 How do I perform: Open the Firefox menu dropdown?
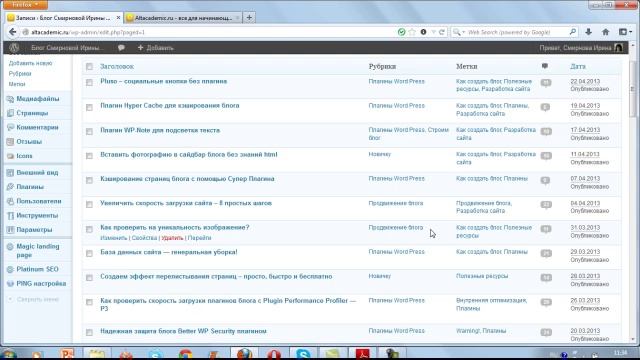[25, 4]
